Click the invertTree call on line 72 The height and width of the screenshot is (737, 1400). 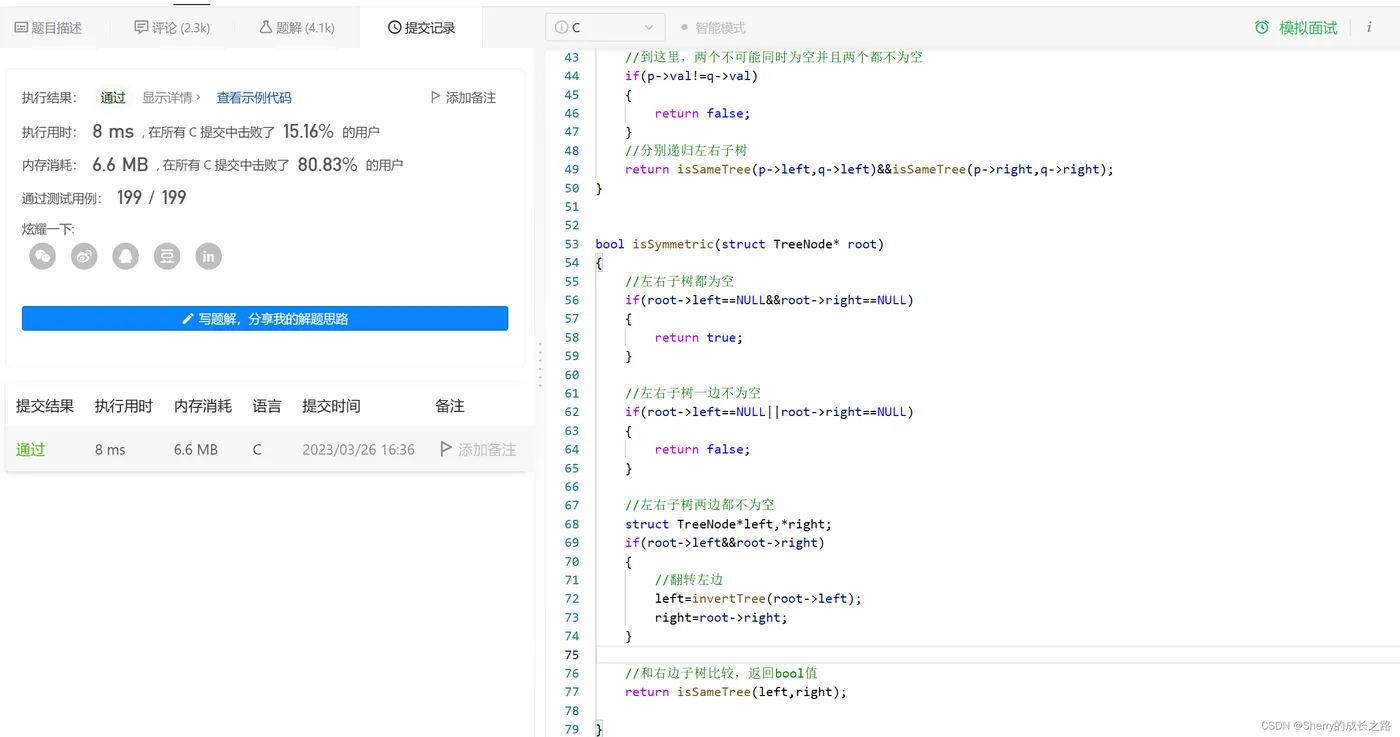click(729, 598)
